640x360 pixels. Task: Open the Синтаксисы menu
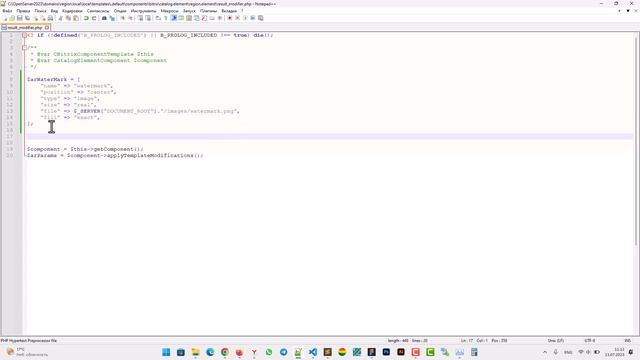pos(98,11)
